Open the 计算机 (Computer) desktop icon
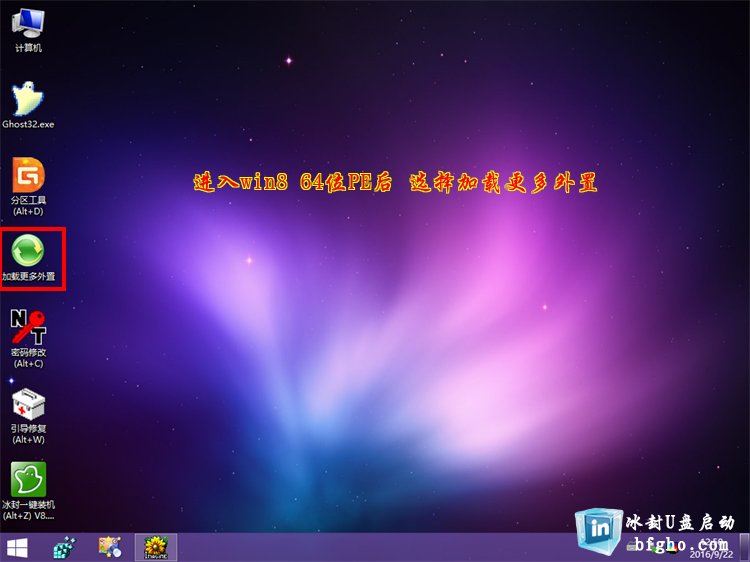750x562 pixels. [28, 30]
